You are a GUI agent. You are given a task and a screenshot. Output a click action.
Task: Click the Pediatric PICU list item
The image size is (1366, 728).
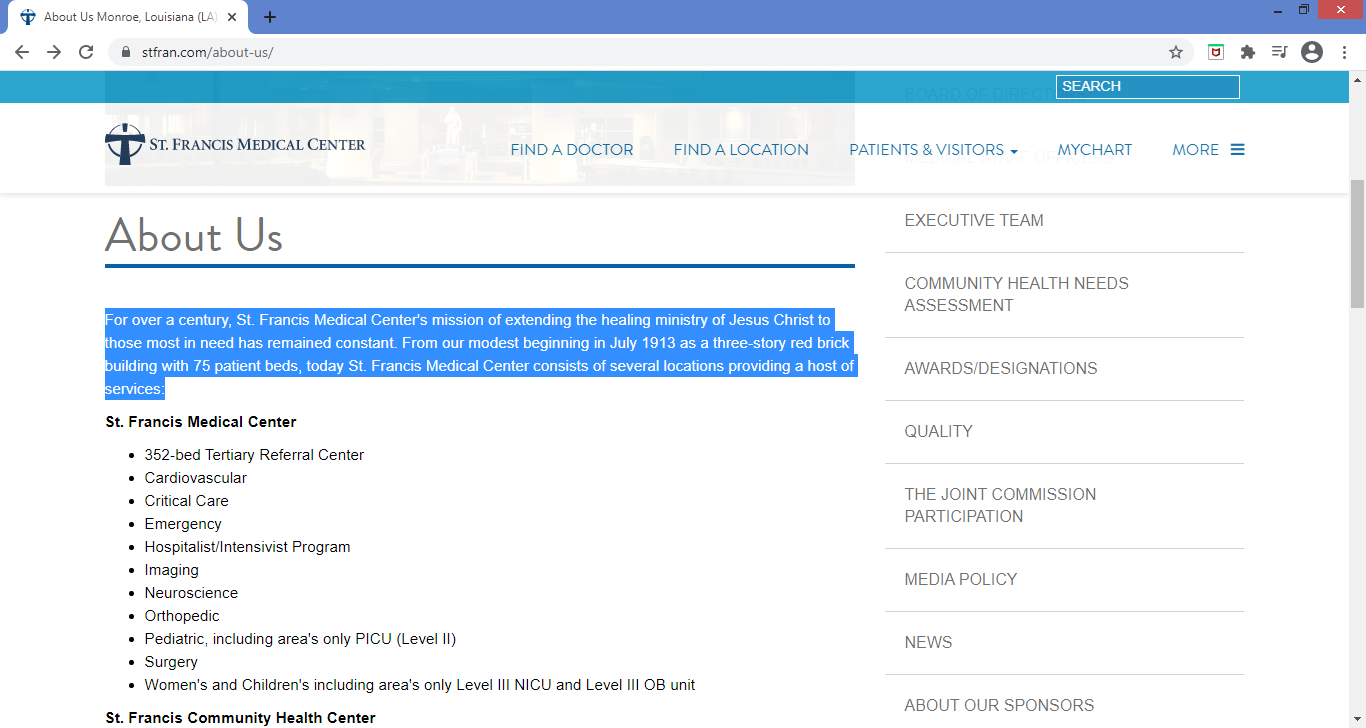(x=300, y=639)
